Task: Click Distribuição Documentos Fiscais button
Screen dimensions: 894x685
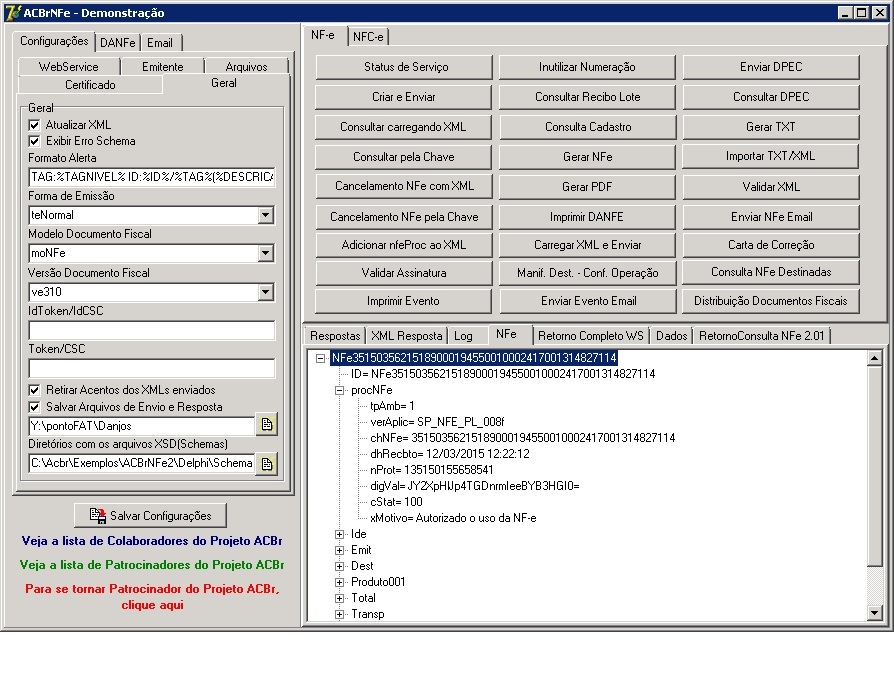Action: (771, 301)
